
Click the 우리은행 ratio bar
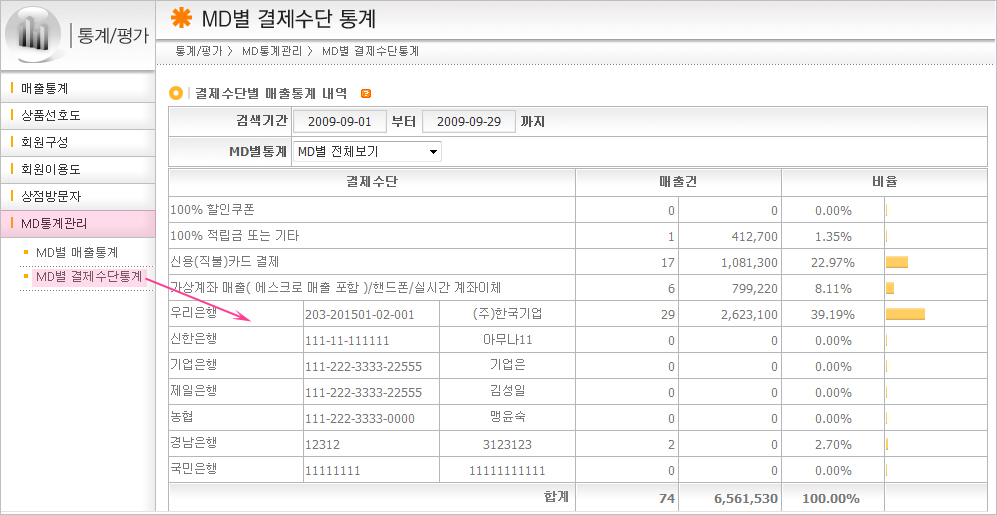click(905, 314)
